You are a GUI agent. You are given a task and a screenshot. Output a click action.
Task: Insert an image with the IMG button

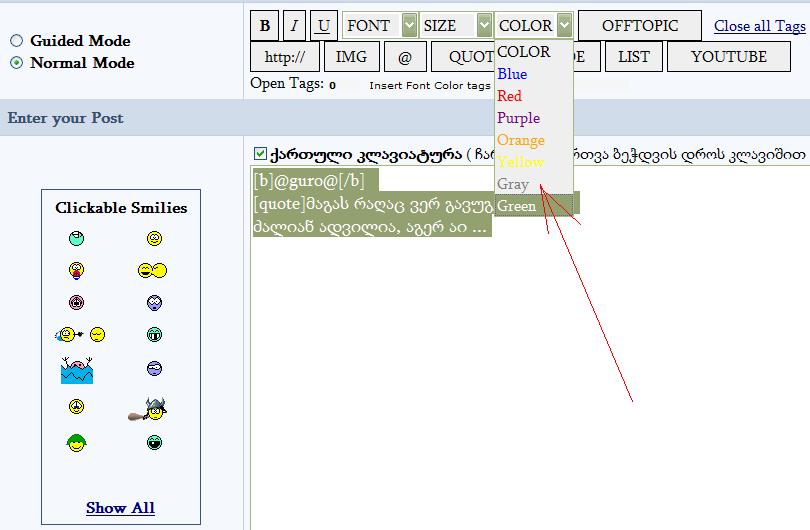tap(351, 57)
